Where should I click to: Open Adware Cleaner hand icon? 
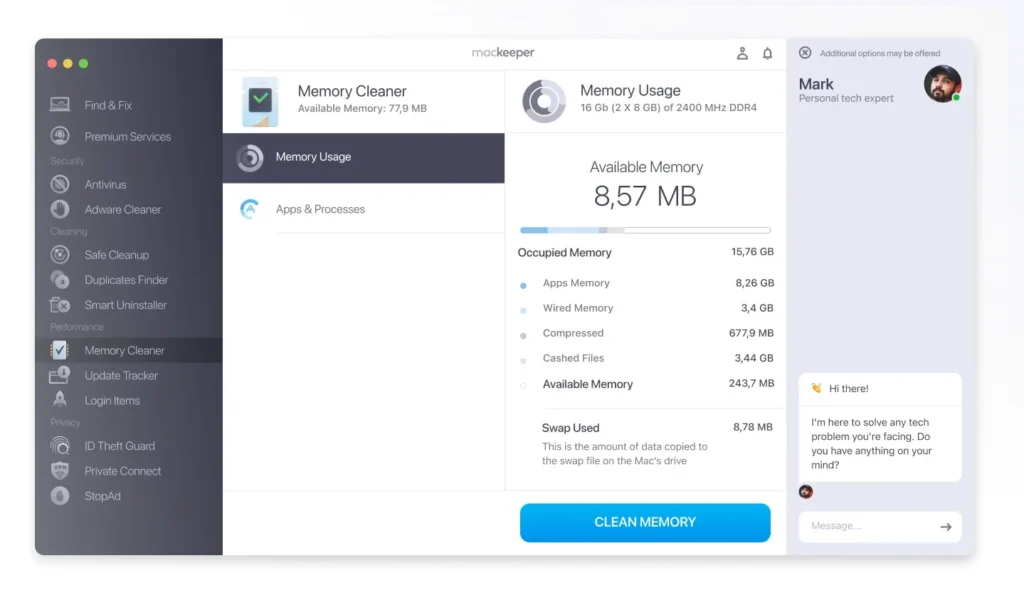point(60,209)
